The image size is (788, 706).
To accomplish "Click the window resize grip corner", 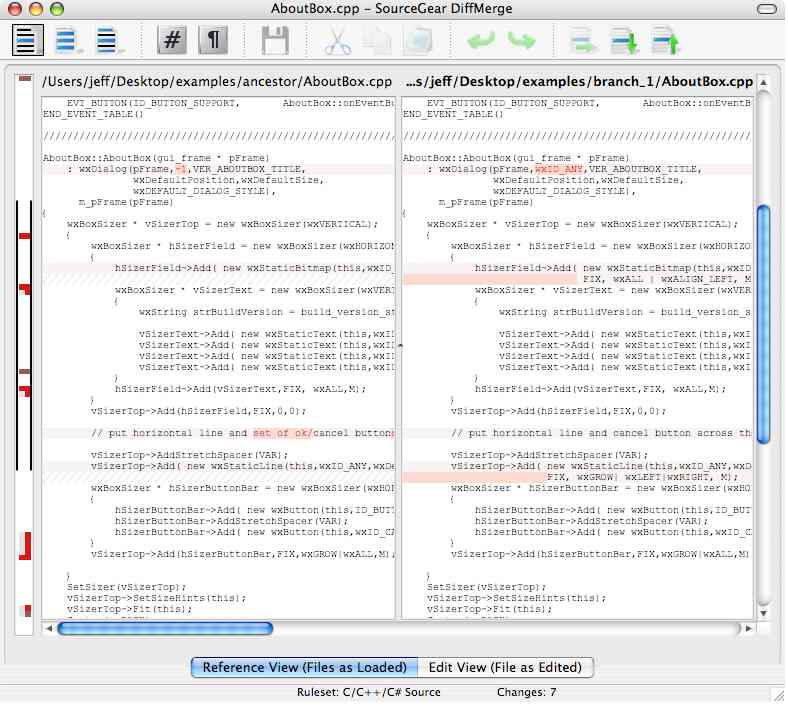I will (779, 696).
